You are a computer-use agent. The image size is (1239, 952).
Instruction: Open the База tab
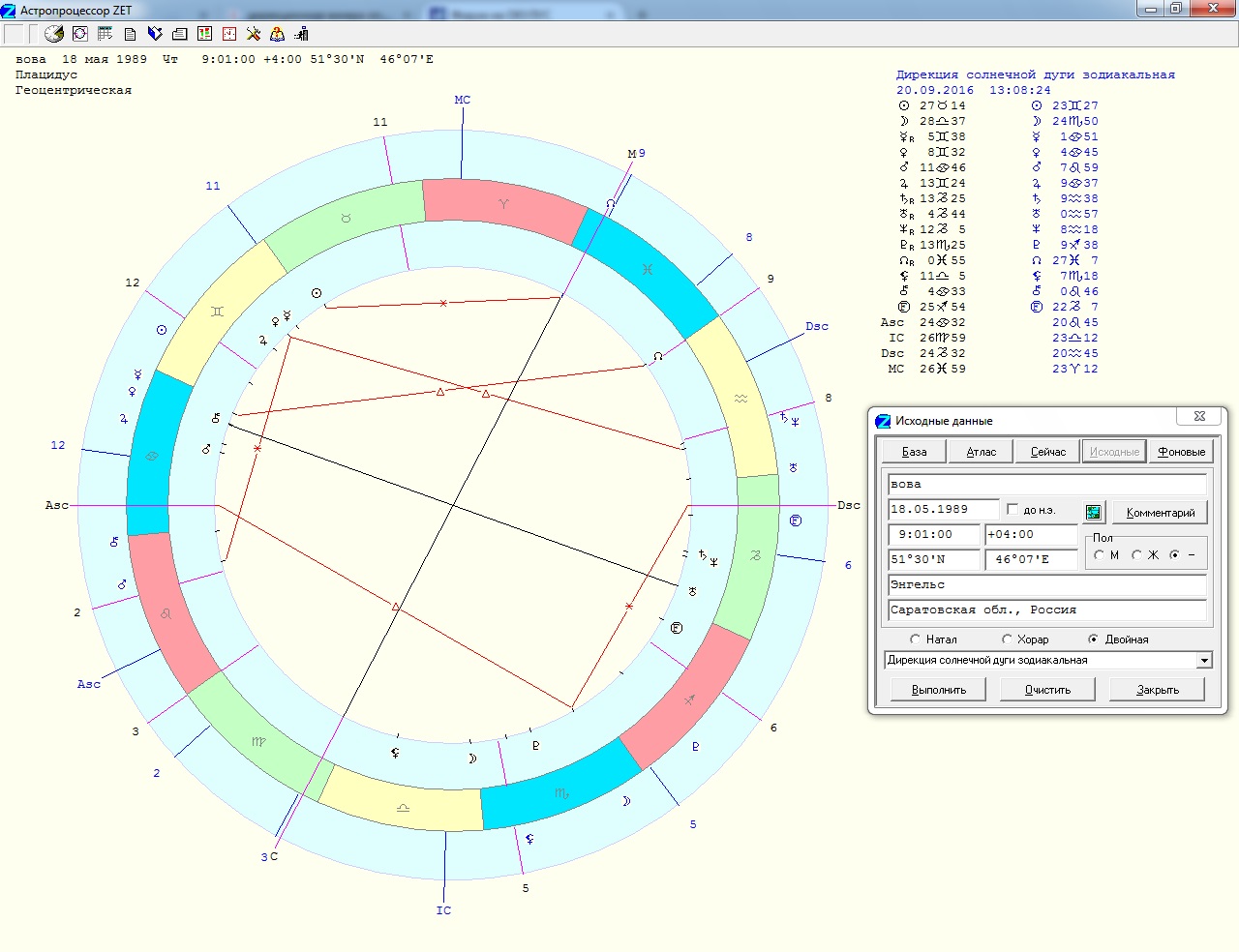914,452
